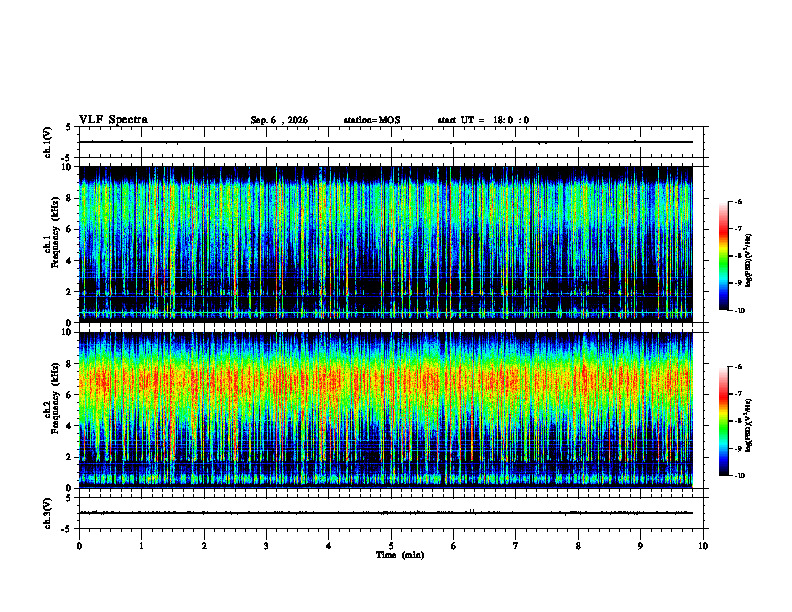Click the 5 minute tick label
This screenshot has width=792, height=612.
tap(391, 546)
